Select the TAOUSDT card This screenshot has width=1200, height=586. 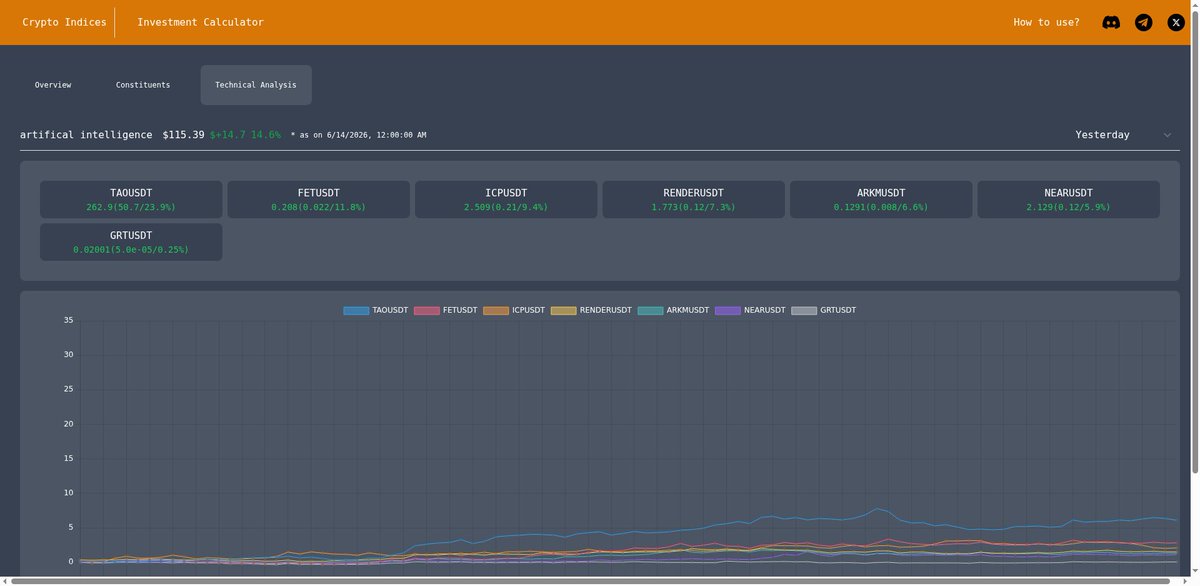131,199
